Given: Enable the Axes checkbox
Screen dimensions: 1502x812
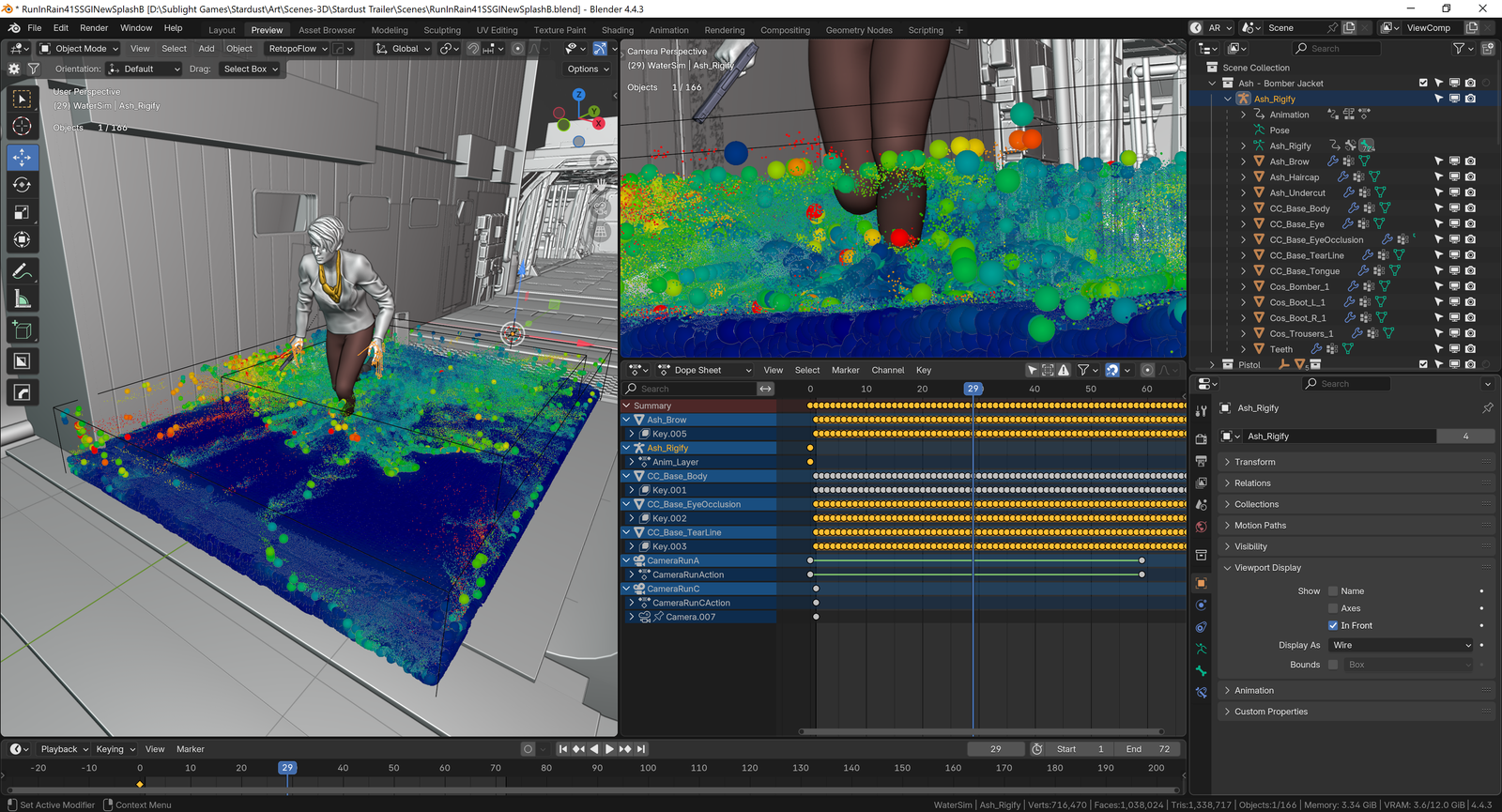Looking at the screenshot, I should (1332, 608).
